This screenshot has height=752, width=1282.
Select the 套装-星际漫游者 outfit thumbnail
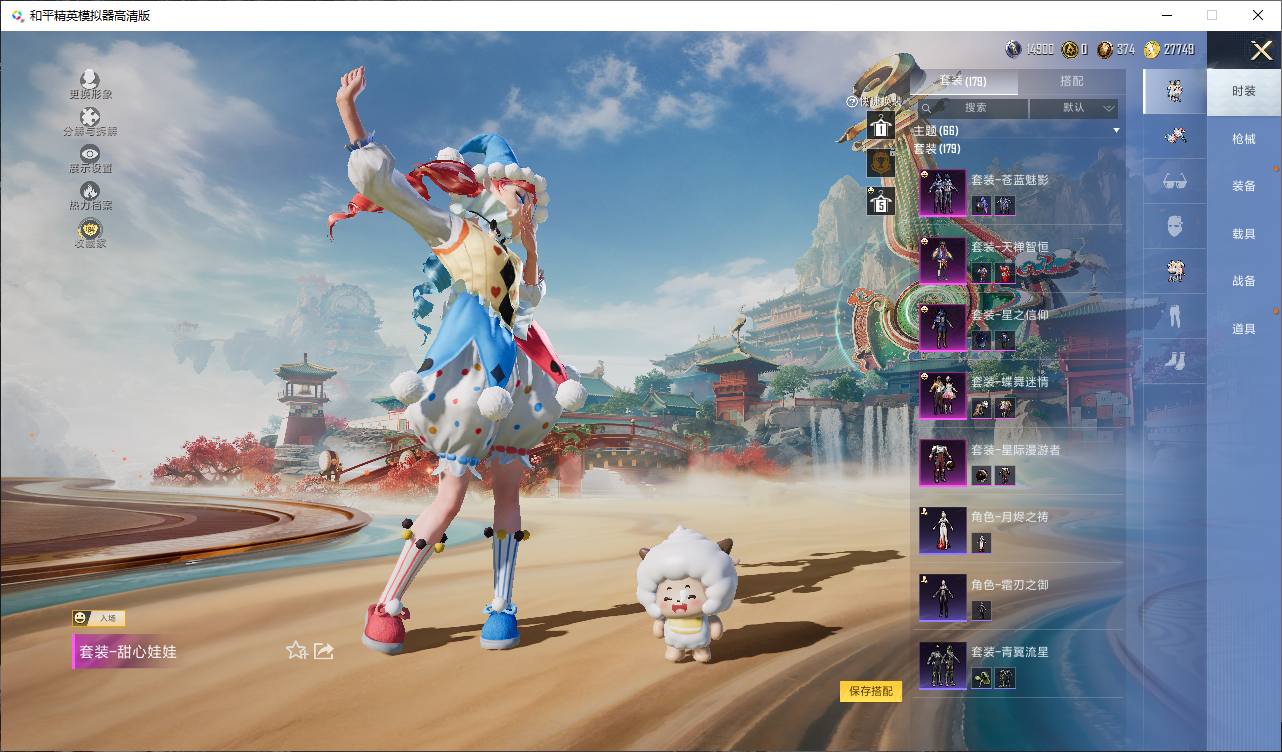pyautogui.click(x=942, y=463)
